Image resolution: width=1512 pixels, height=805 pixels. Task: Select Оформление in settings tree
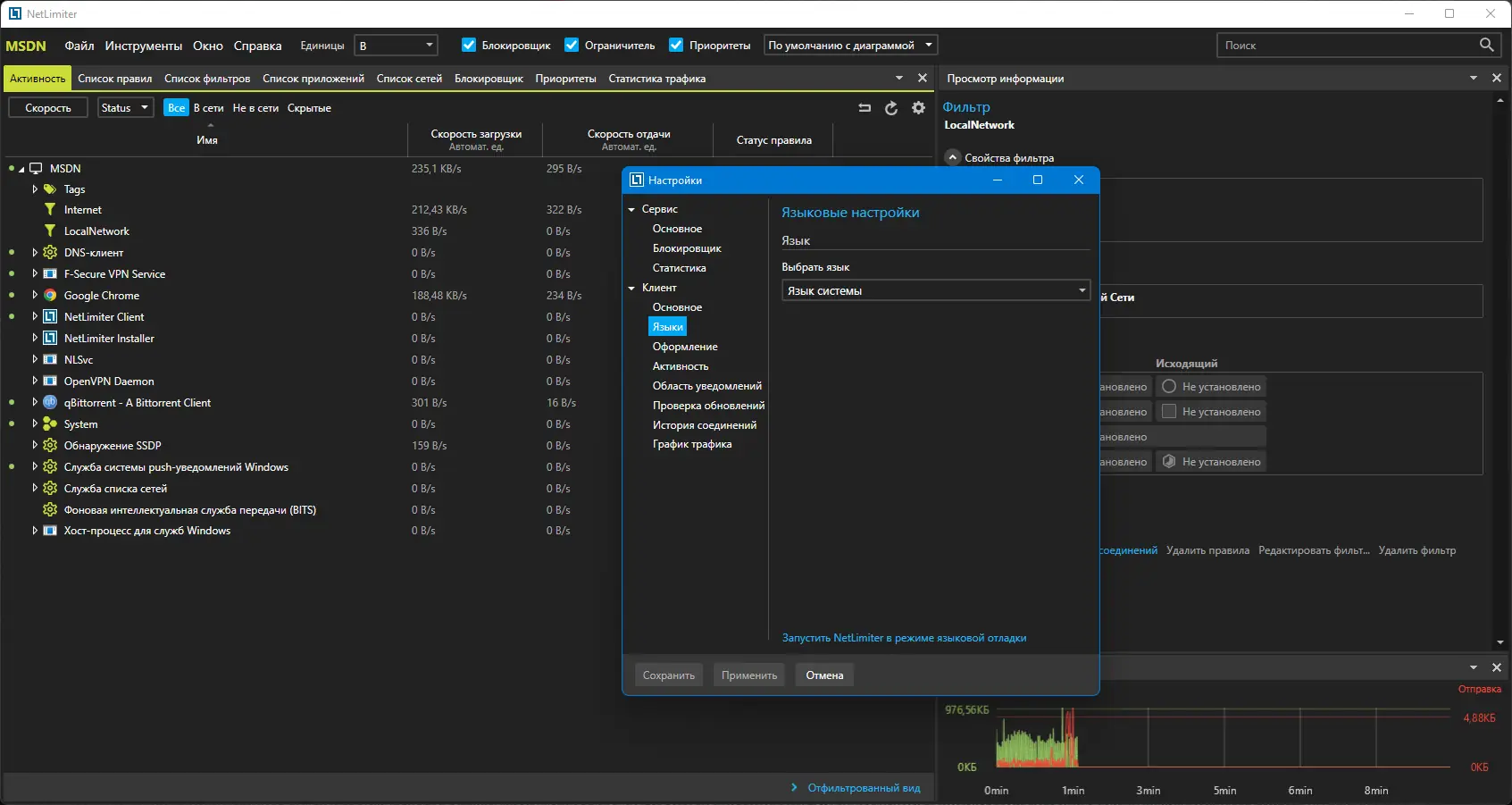coord(685,347)
